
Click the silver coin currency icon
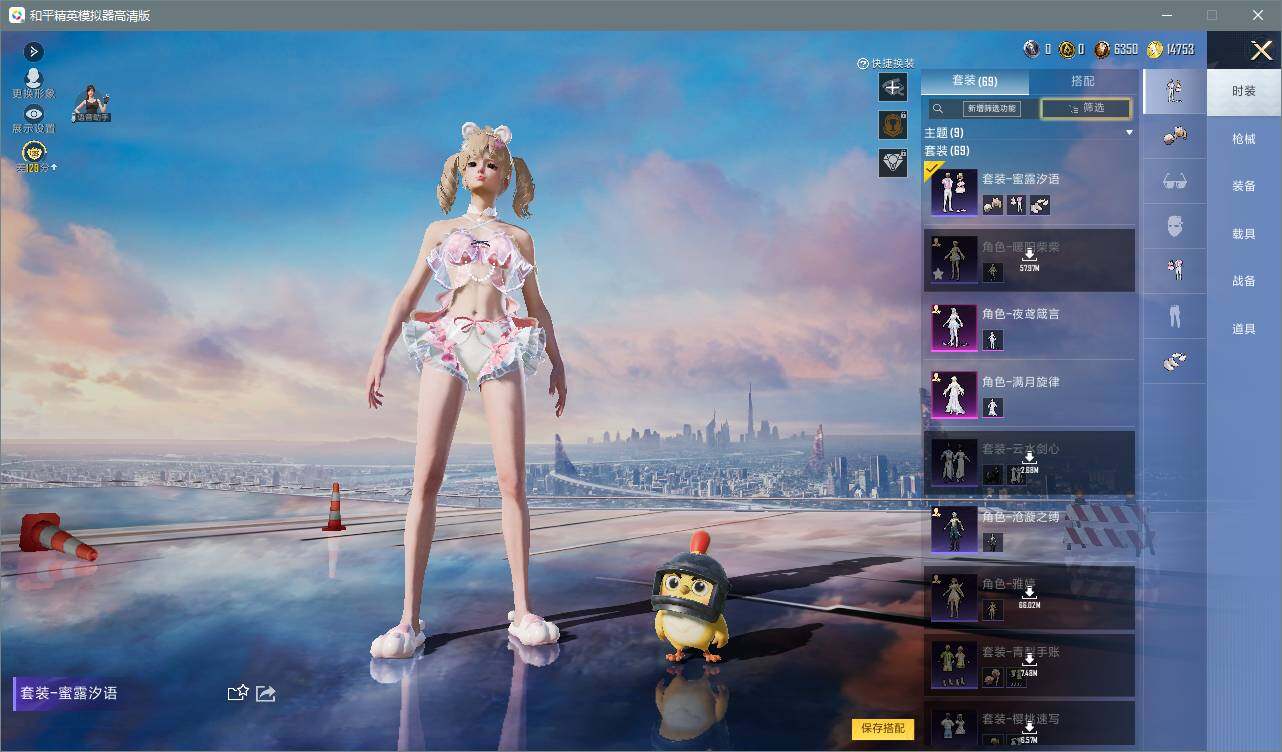(1032, 49)
